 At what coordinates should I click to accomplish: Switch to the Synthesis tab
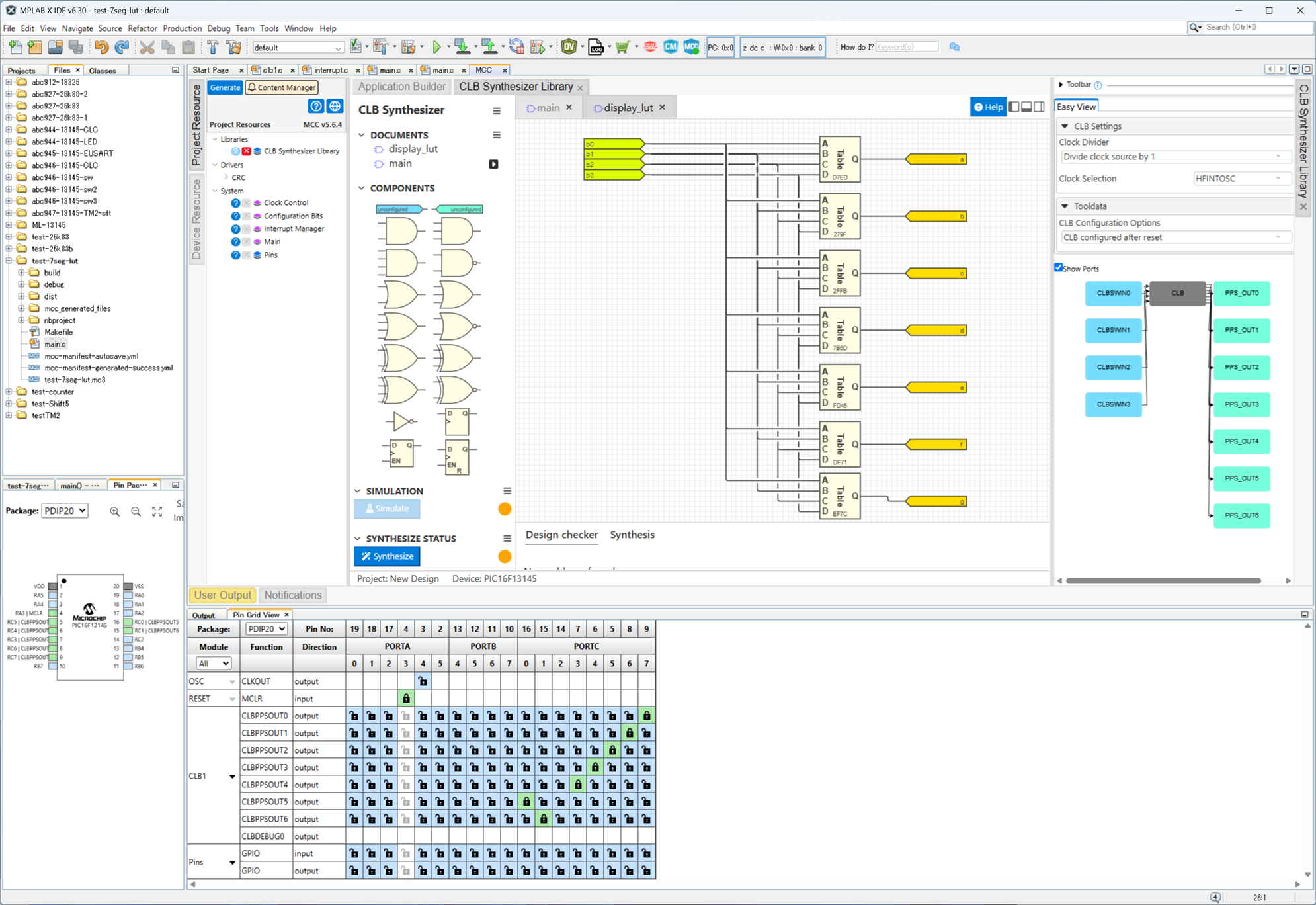click(632, 535)
